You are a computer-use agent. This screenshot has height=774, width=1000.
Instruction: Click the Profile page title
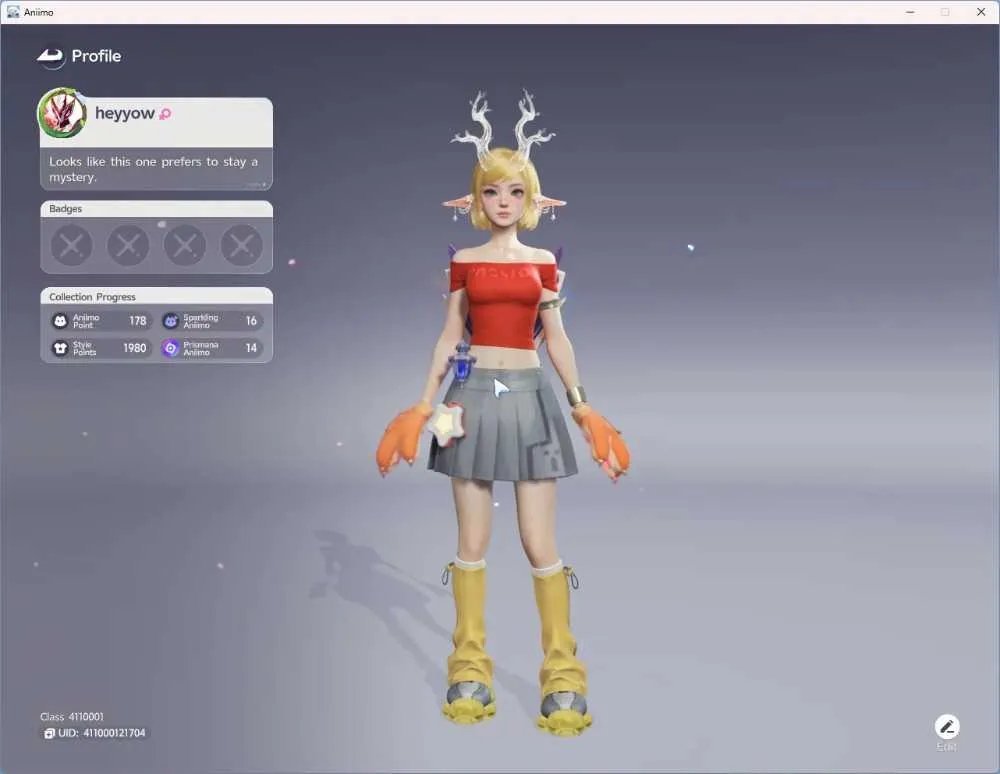point(96,56)
